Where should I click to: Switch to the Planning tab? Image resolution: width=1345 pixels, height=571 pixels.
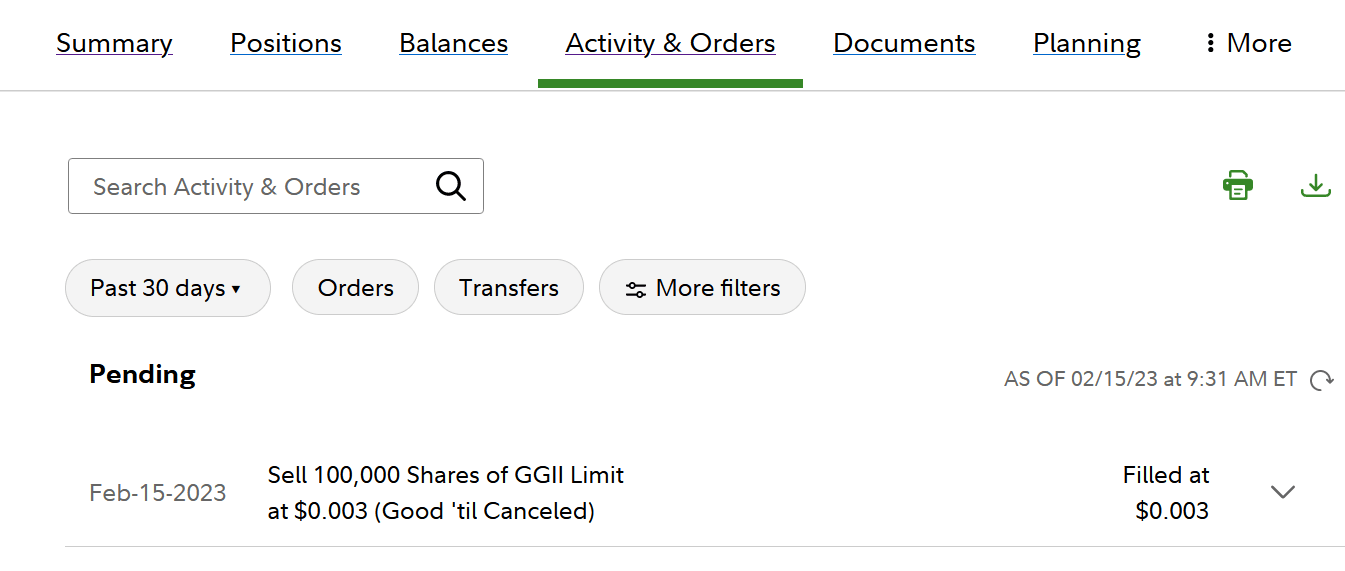(x=1087, y=43)
